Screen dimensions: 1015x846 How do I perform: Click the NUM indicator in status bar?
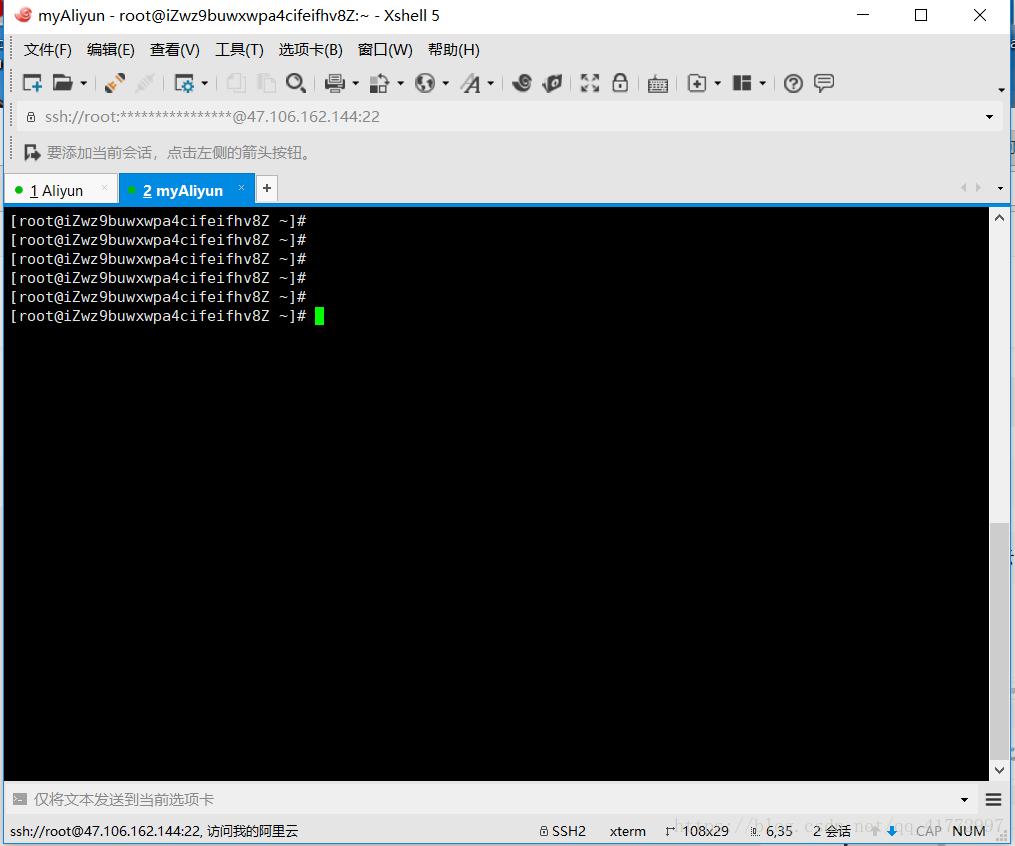tap(968, 831)
